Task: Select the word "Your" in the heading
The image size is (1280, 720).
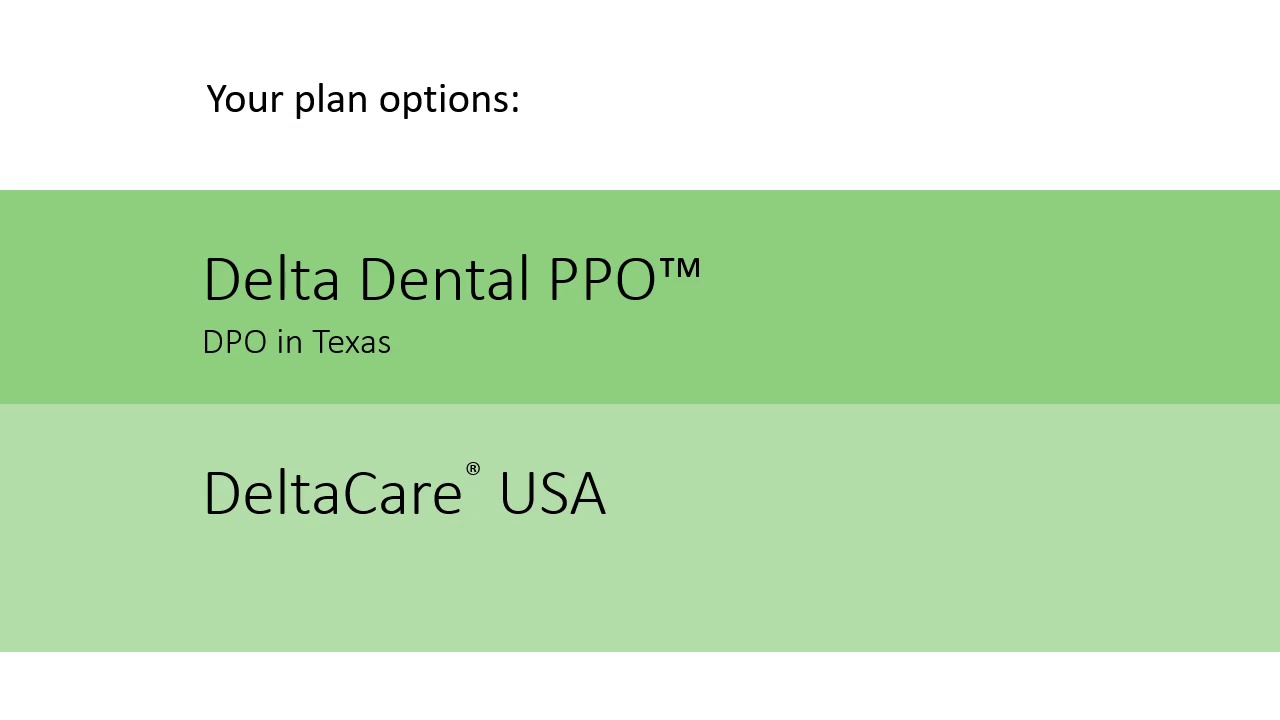Action: tap(244, 99)
